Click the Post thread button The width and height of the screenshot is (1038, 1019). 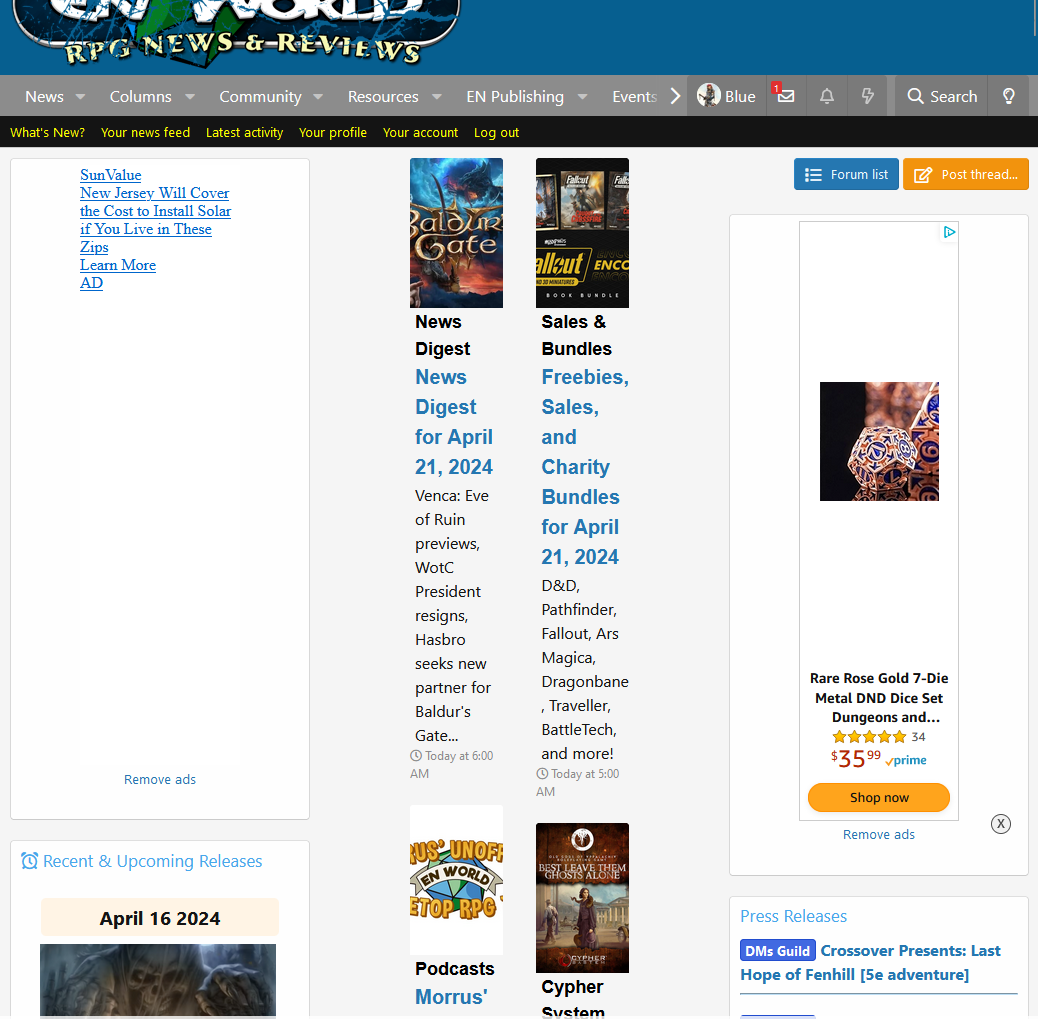point(966,174)
